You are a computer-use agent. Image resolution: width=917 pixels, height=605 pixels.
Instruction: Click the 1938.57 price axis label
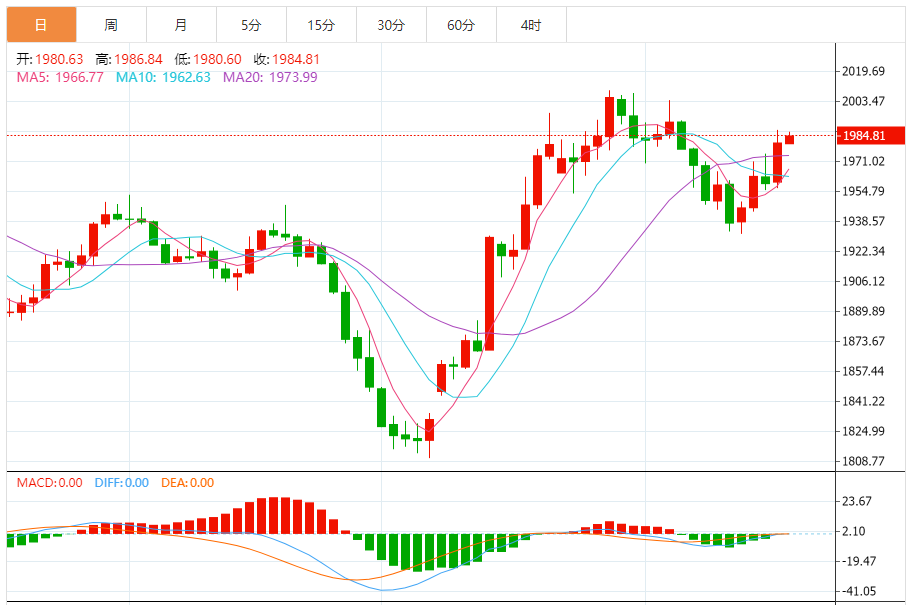point(863,221)
